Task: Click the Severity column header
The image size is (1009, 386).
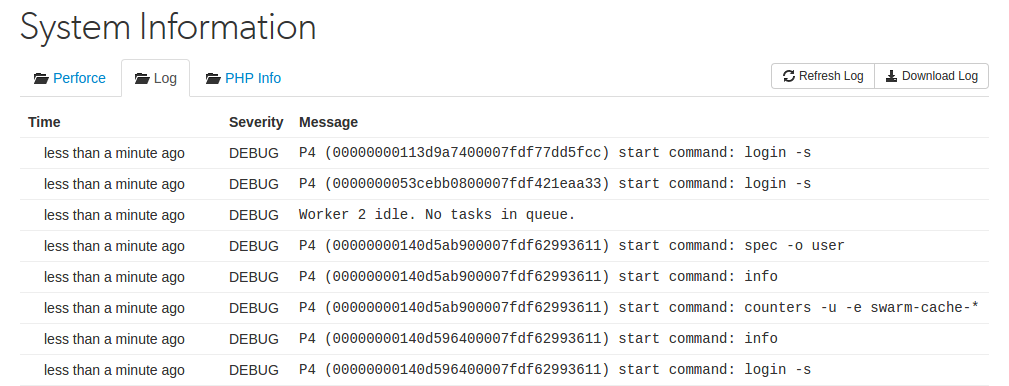Action: tap(256, 122)
